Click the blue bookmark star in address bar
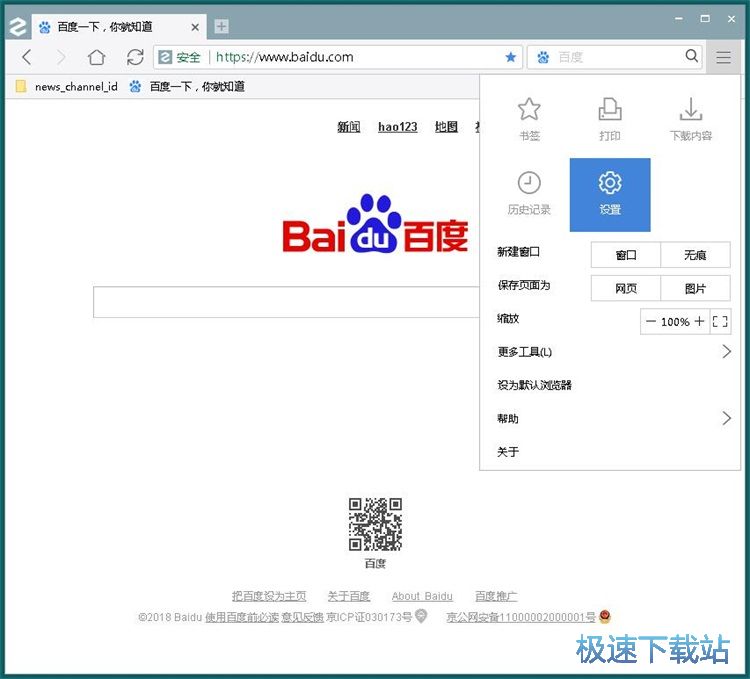The height and width of the screenshot is (679, 750). pyautogui.click(x=510, y=57)
